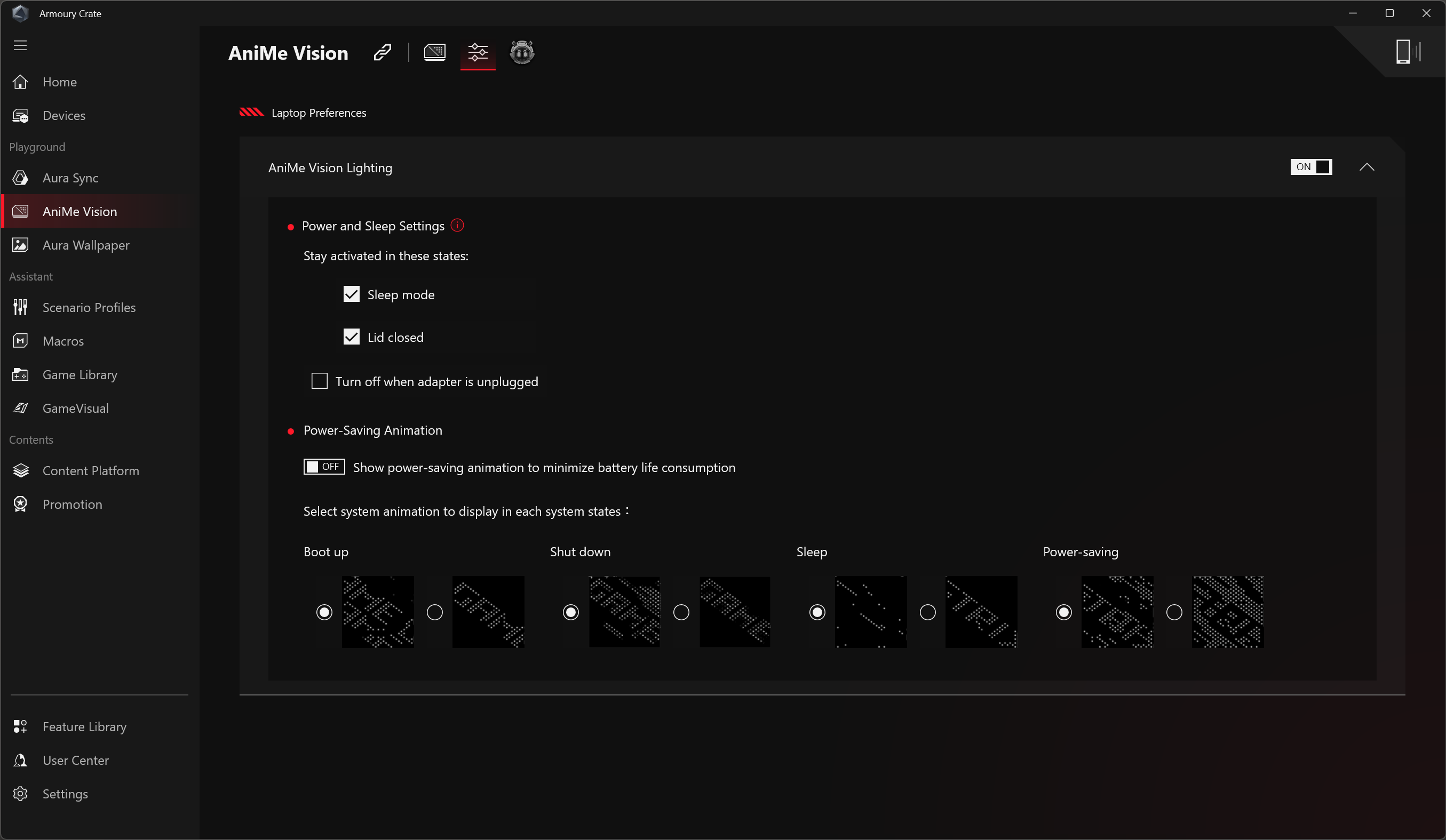Open the AniMe matrix display tab icon
This screenshot has width=1446, height=840.
tap(434, 53)
